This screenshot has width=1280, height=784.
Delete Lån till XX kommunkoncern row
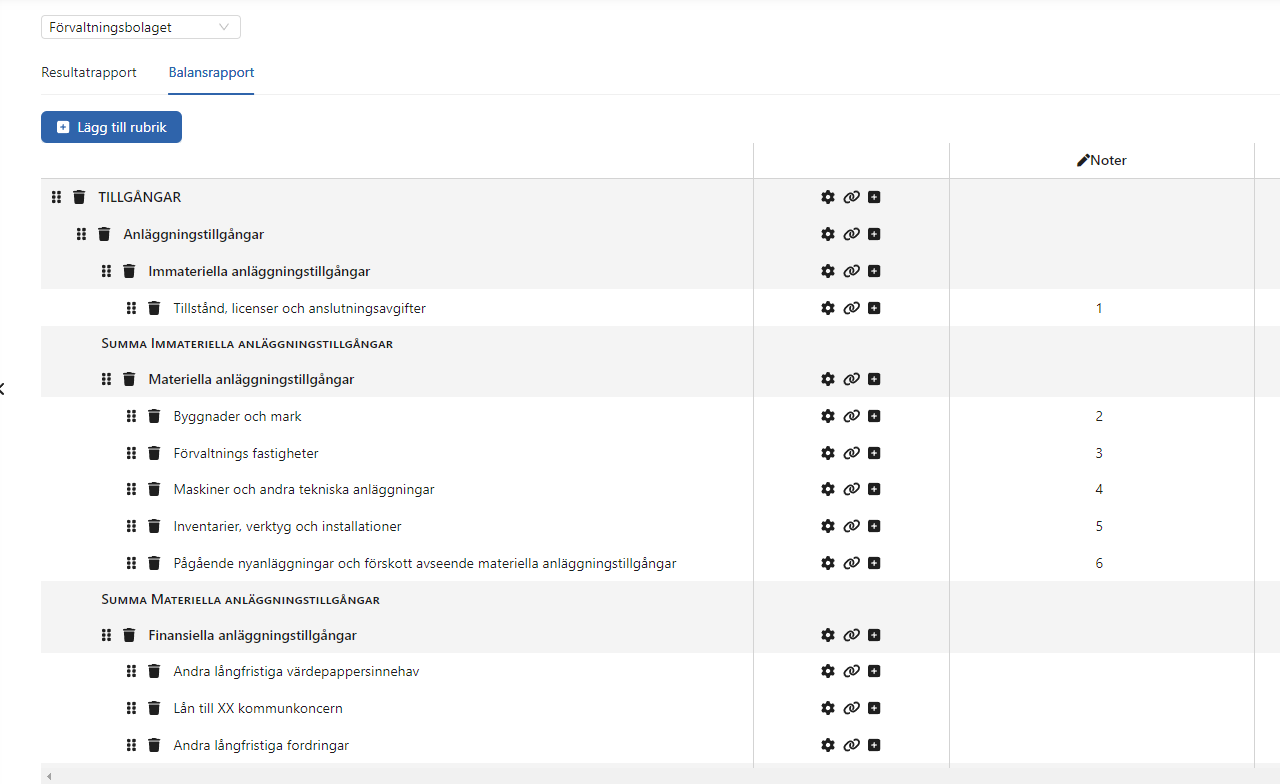(154, 708)
